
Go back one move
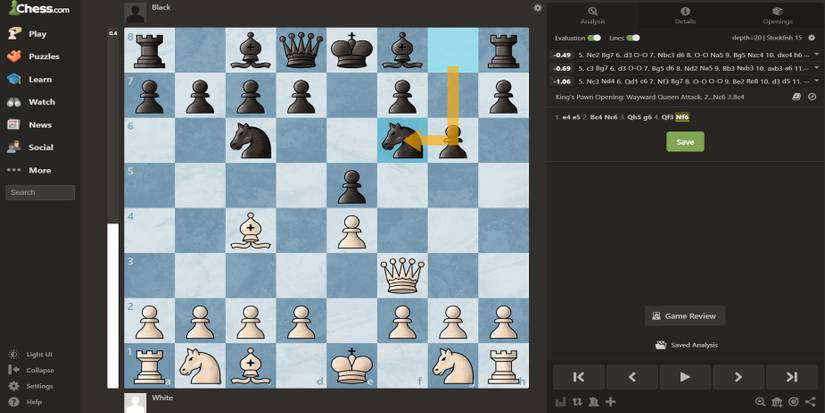click(x=632, y=377)
